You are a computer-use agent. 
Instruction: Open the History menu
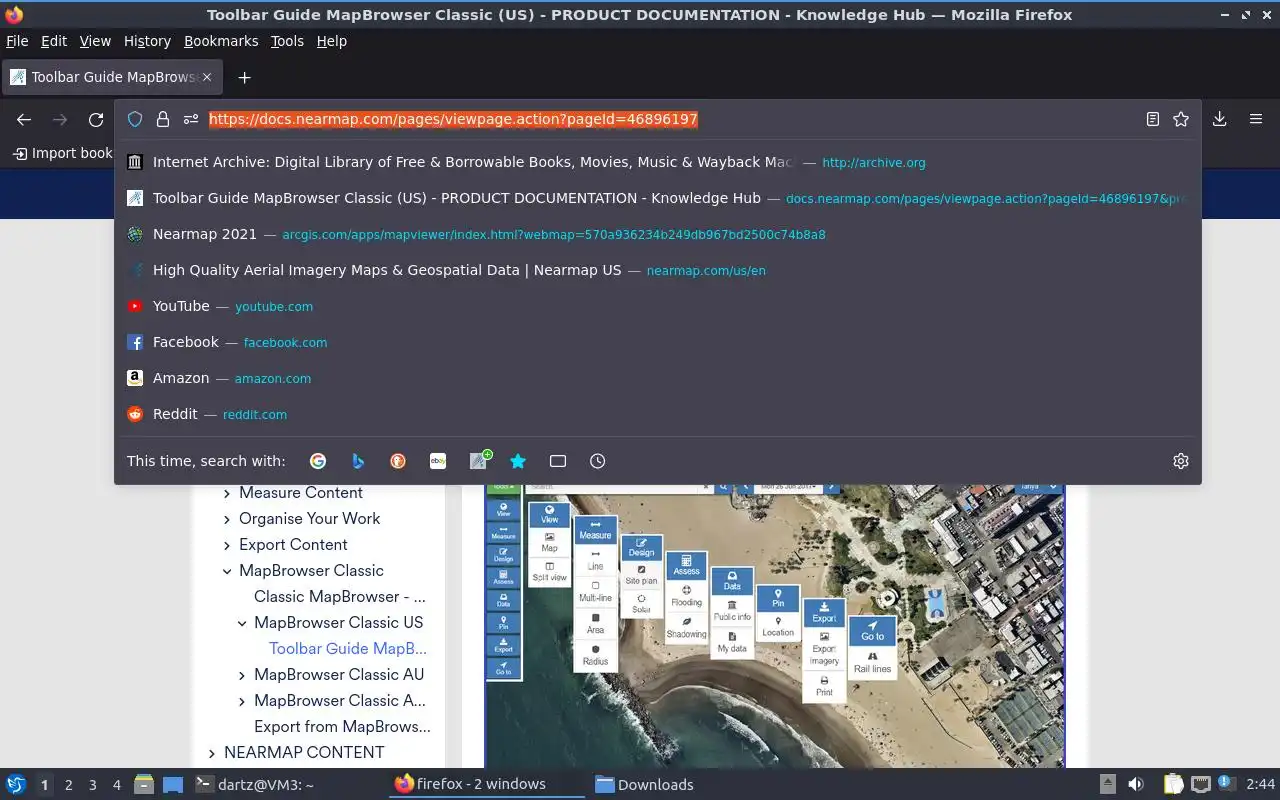(x=147, y=41)
